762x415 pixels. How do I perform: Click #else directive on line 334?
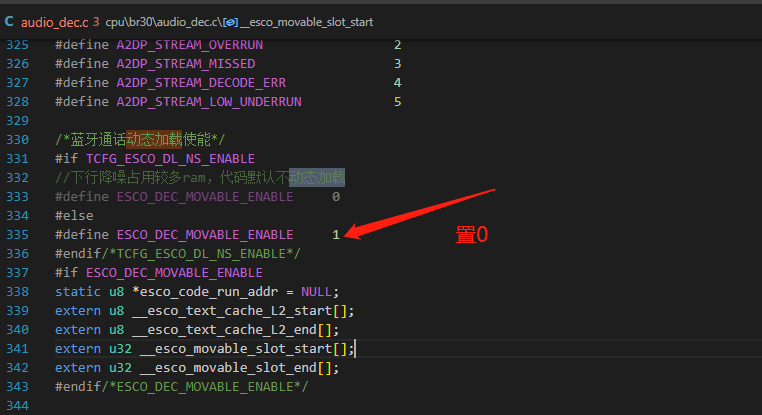pos(74,216)
